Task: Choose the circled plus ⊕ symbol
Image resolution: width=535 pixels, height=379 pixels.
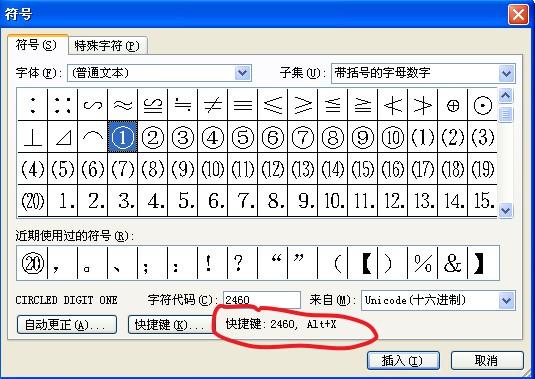Action: click(x=453, y=105)
